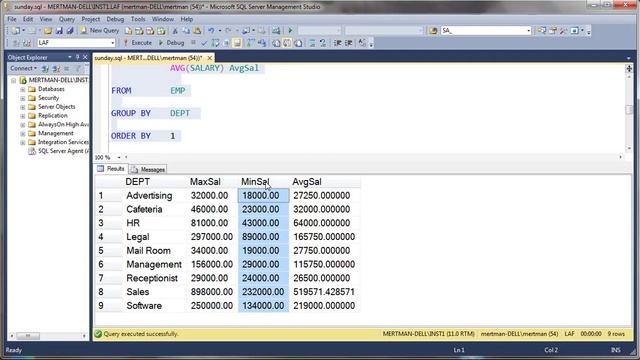Open the Window menu
Screen dimensions: 640x360
(x=162, y=19)
